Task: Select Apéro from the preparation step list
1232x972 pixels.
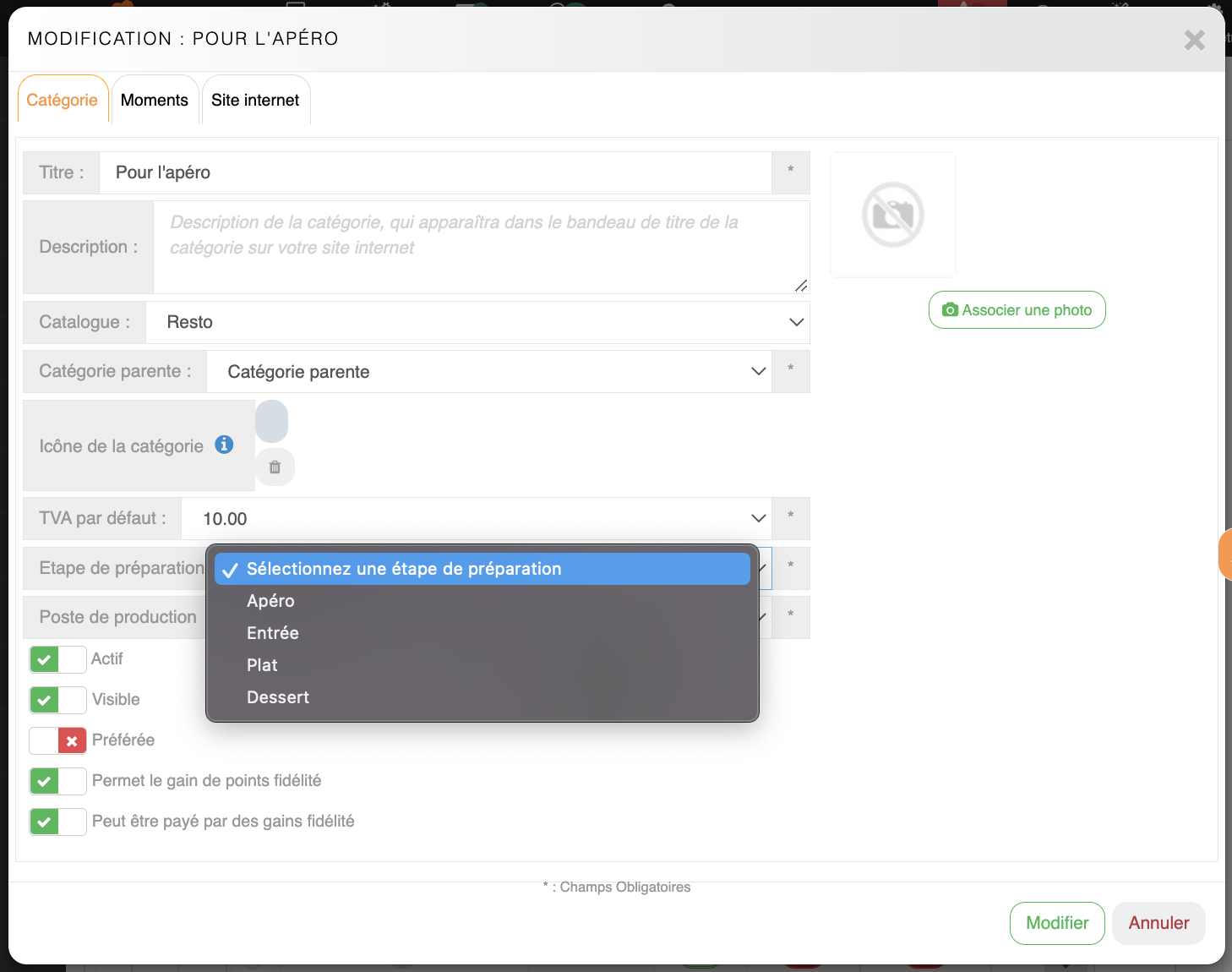Action: pos(270,601)
